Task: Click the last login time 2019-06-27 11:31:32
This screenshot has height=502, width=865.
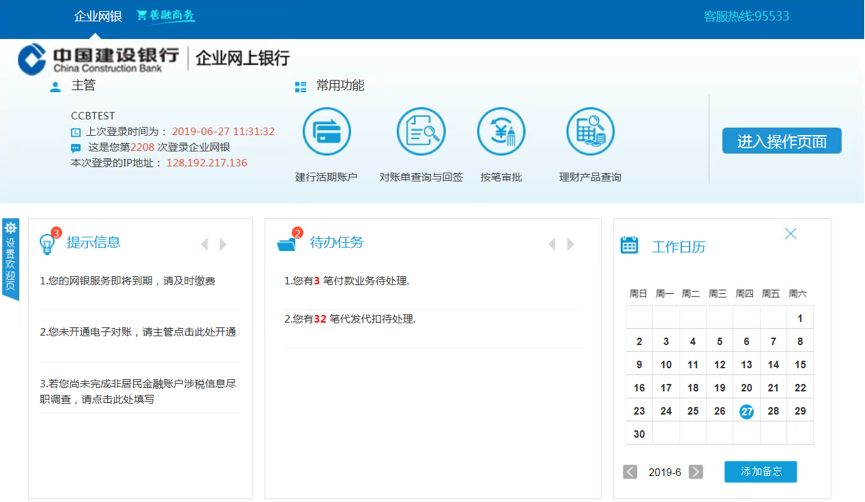Action: (x=223, y=131)
